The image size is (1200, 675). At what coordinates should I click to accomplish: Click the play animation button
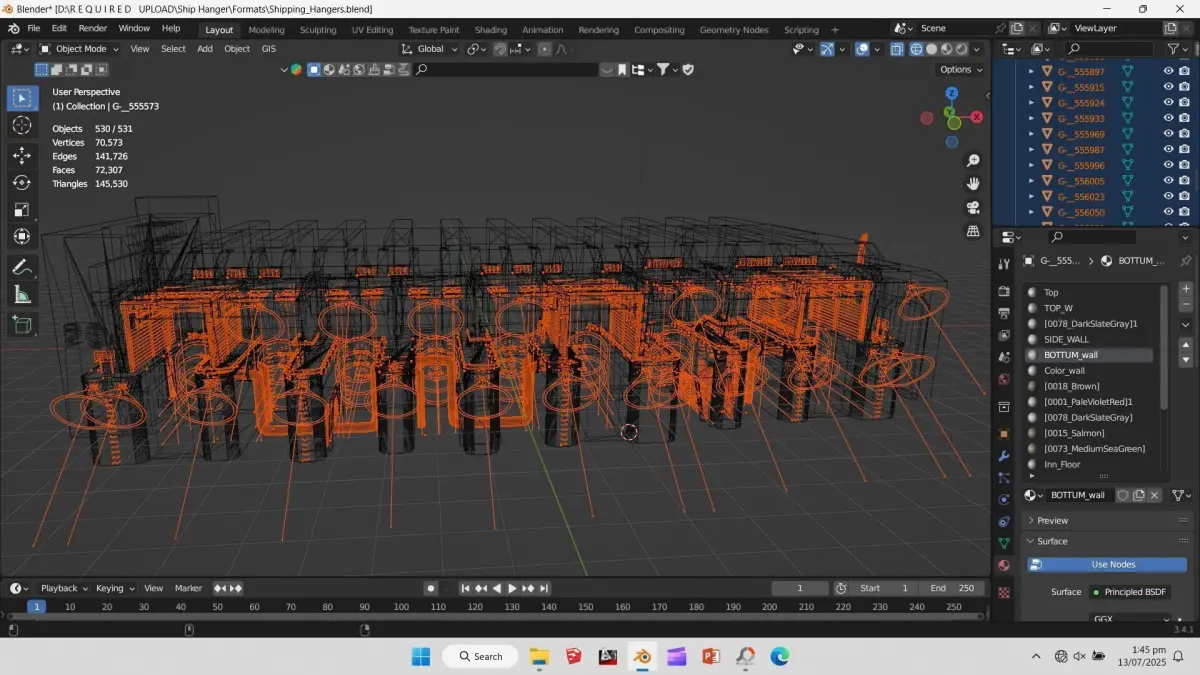[x=512, y=588]
